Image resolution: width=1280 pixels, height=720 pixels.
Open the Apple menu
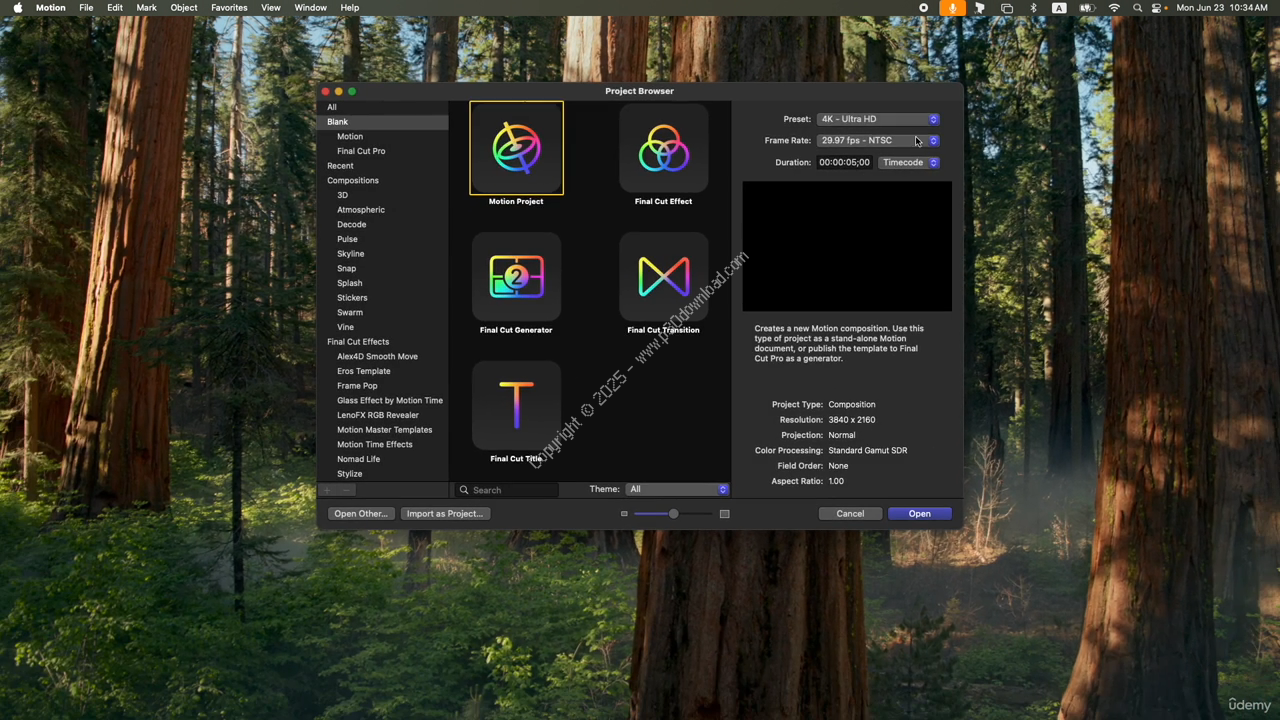tap(17, 8)
